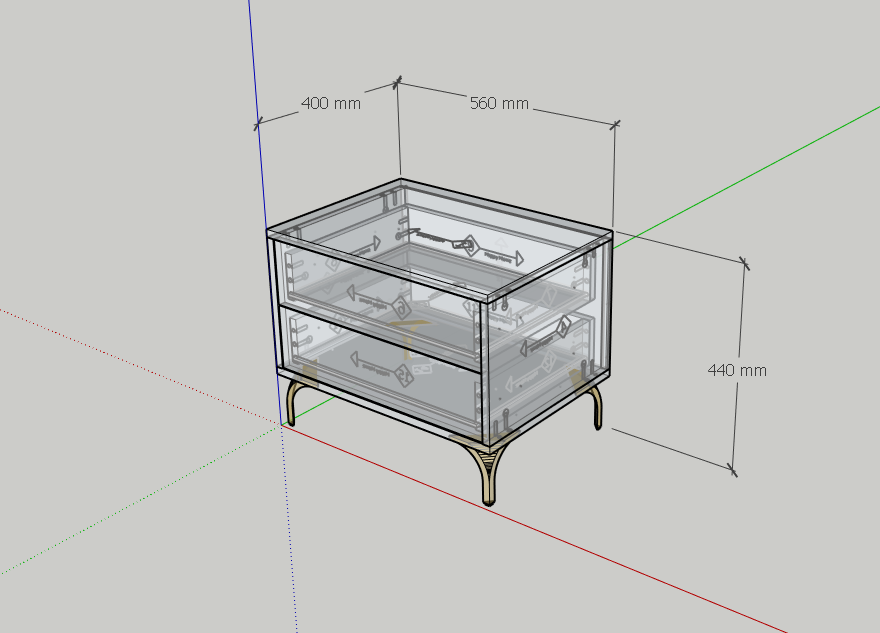Click right end tick of 560 mm dimension
Image resolution: width=880 pixels, height=633 pixels.
click(x=614, y=125)
